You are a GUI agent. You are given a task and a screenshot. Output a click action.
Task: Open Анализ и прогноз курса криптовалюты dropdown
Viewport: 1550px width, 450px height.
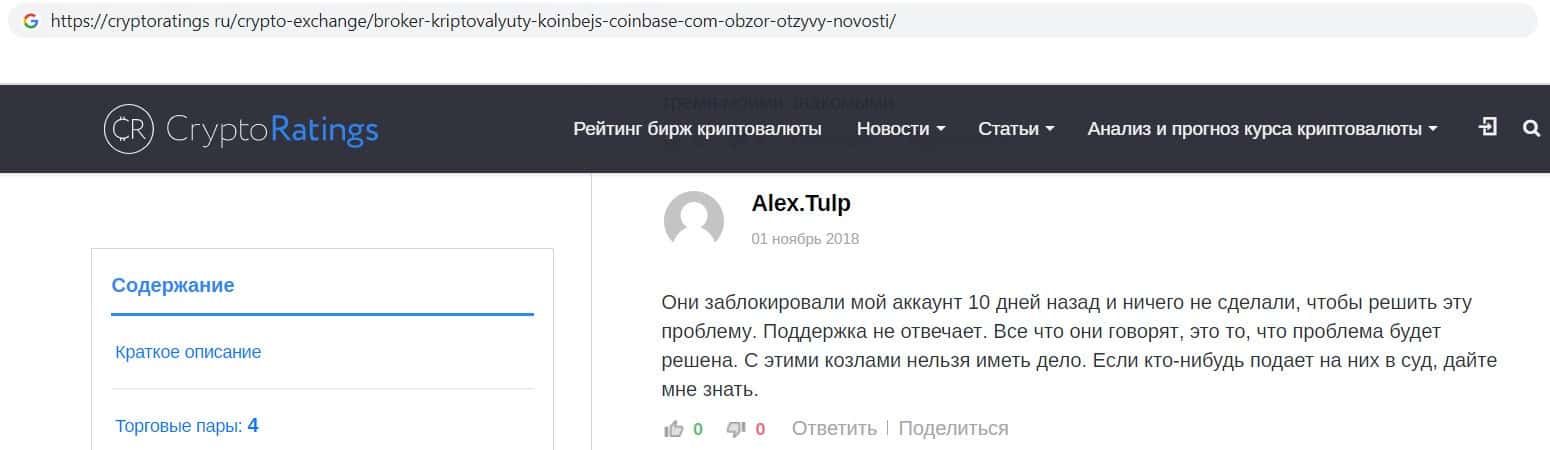tap(1262, 129)
